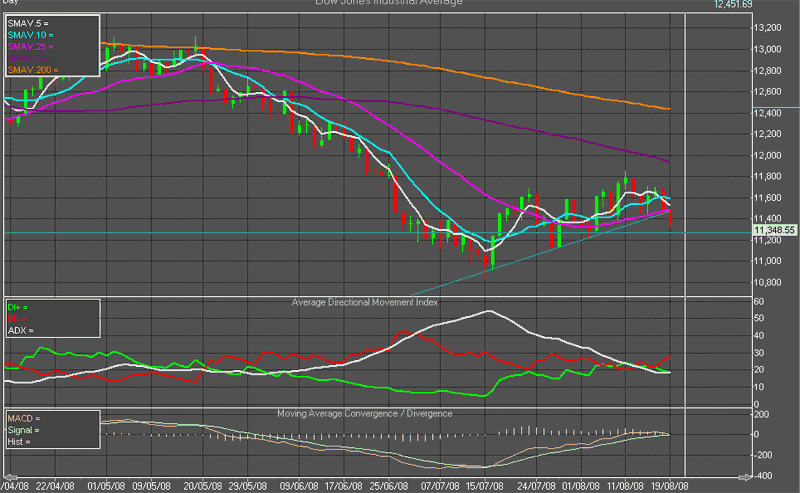Click the DI+ legend label

[x=17, y=308]
